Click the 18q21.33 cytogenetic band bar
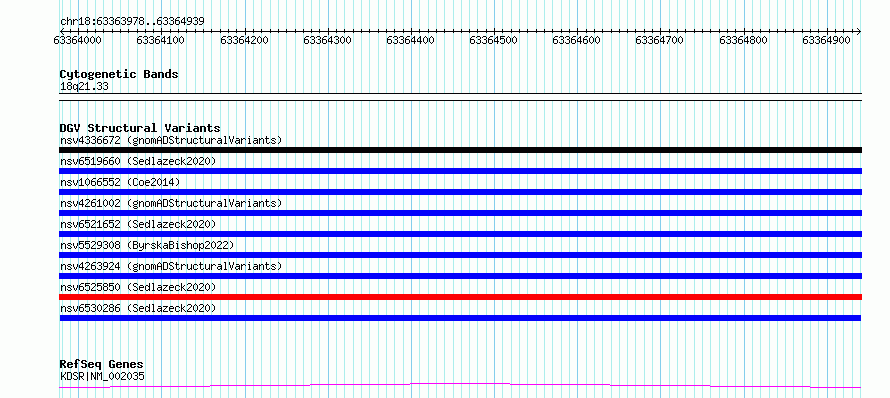 tap(460, 97)
